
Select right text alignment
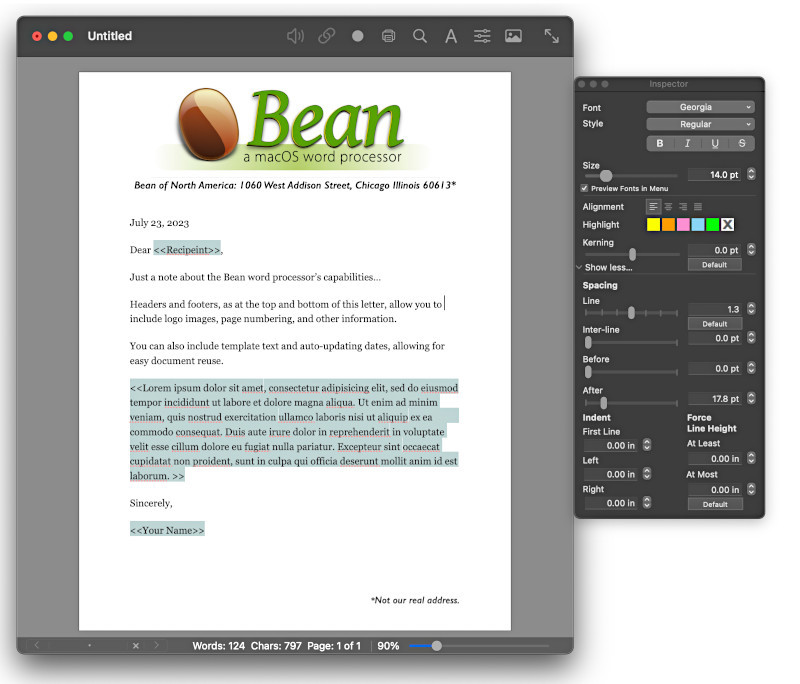pyautogui.click(x=683, y=207)
